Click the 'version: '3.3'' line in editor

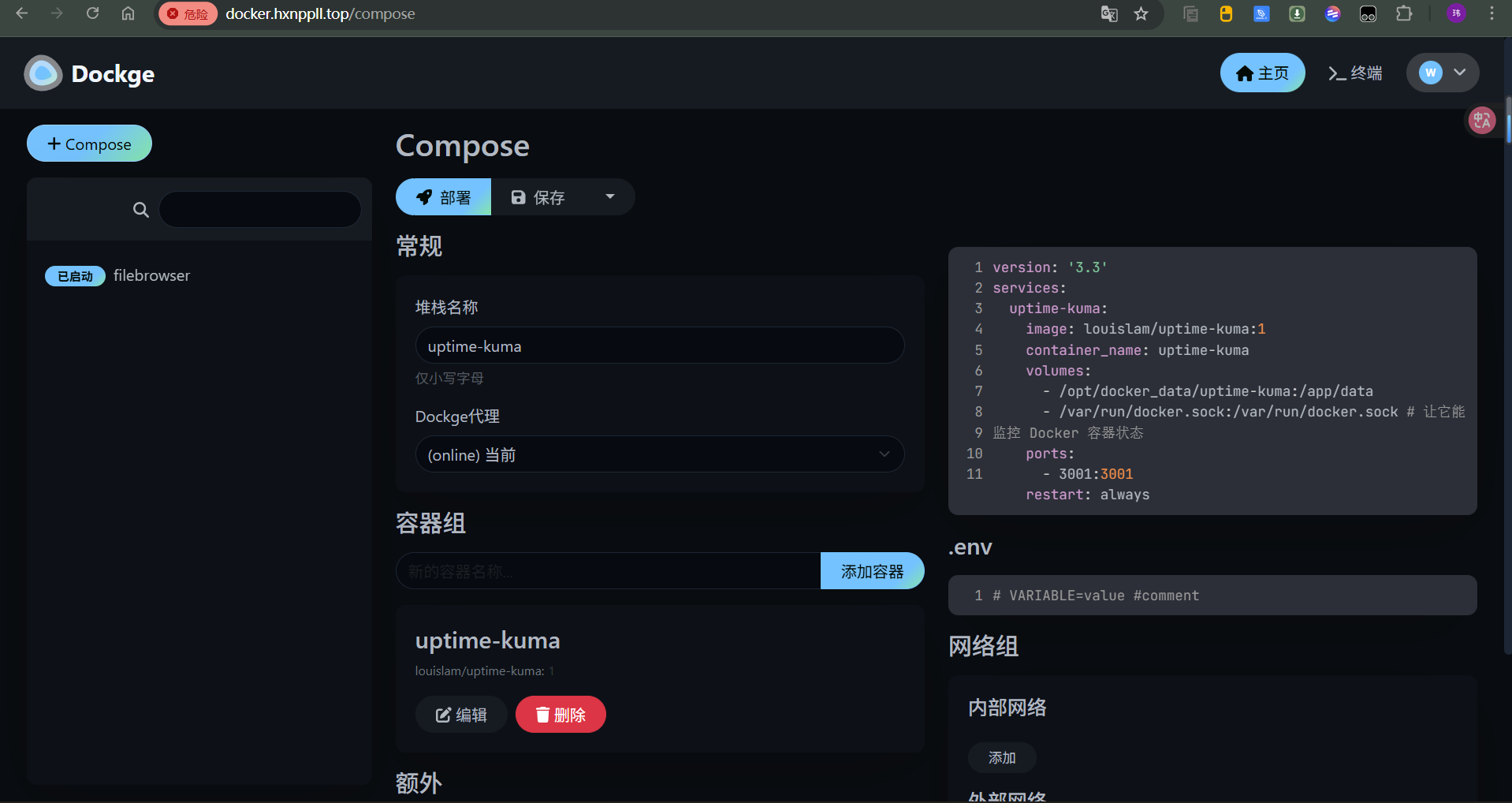coord(1049,267)
